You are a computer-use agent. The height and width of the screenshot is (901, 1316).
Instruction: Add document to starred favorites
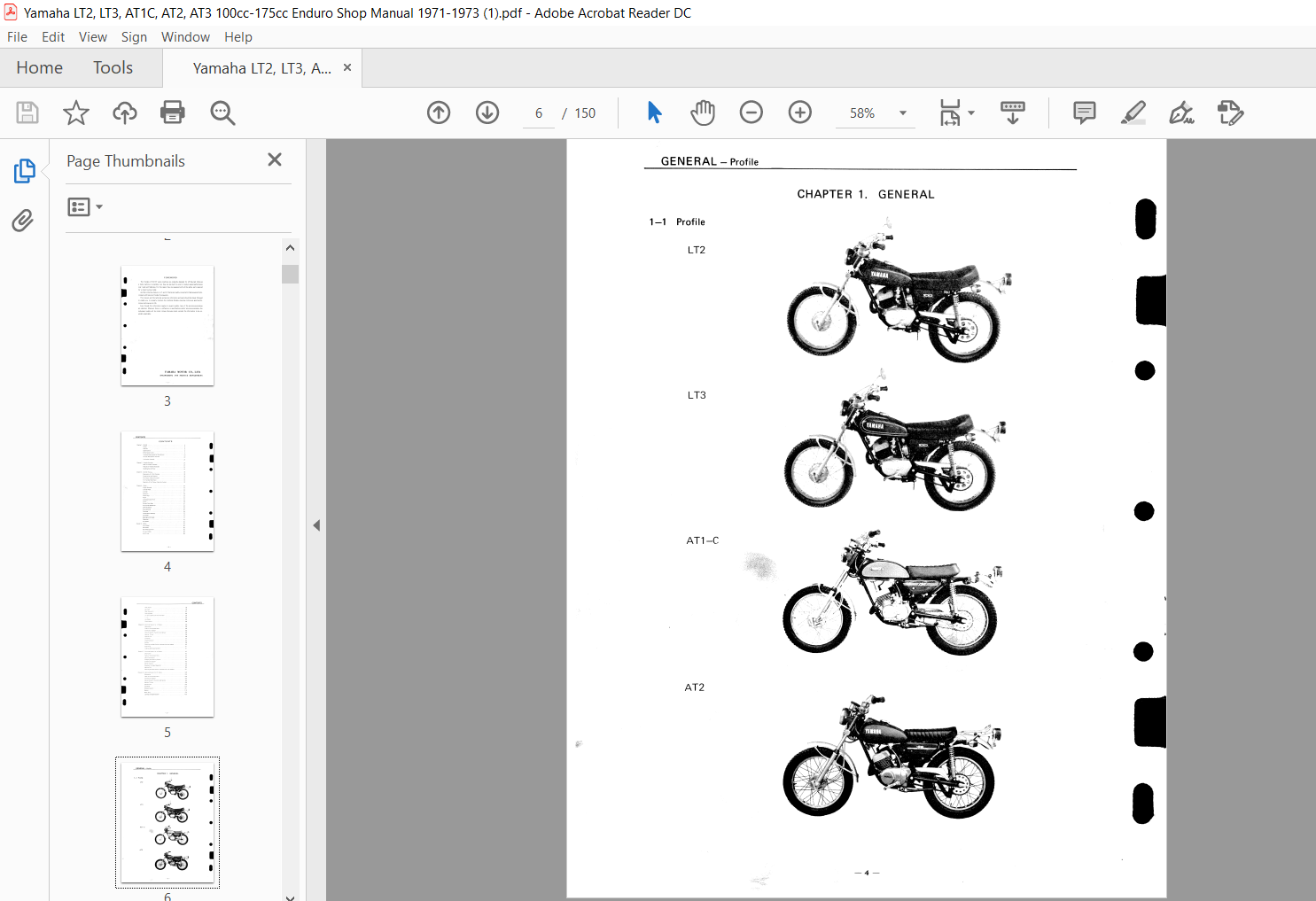[x=76, y=113]
